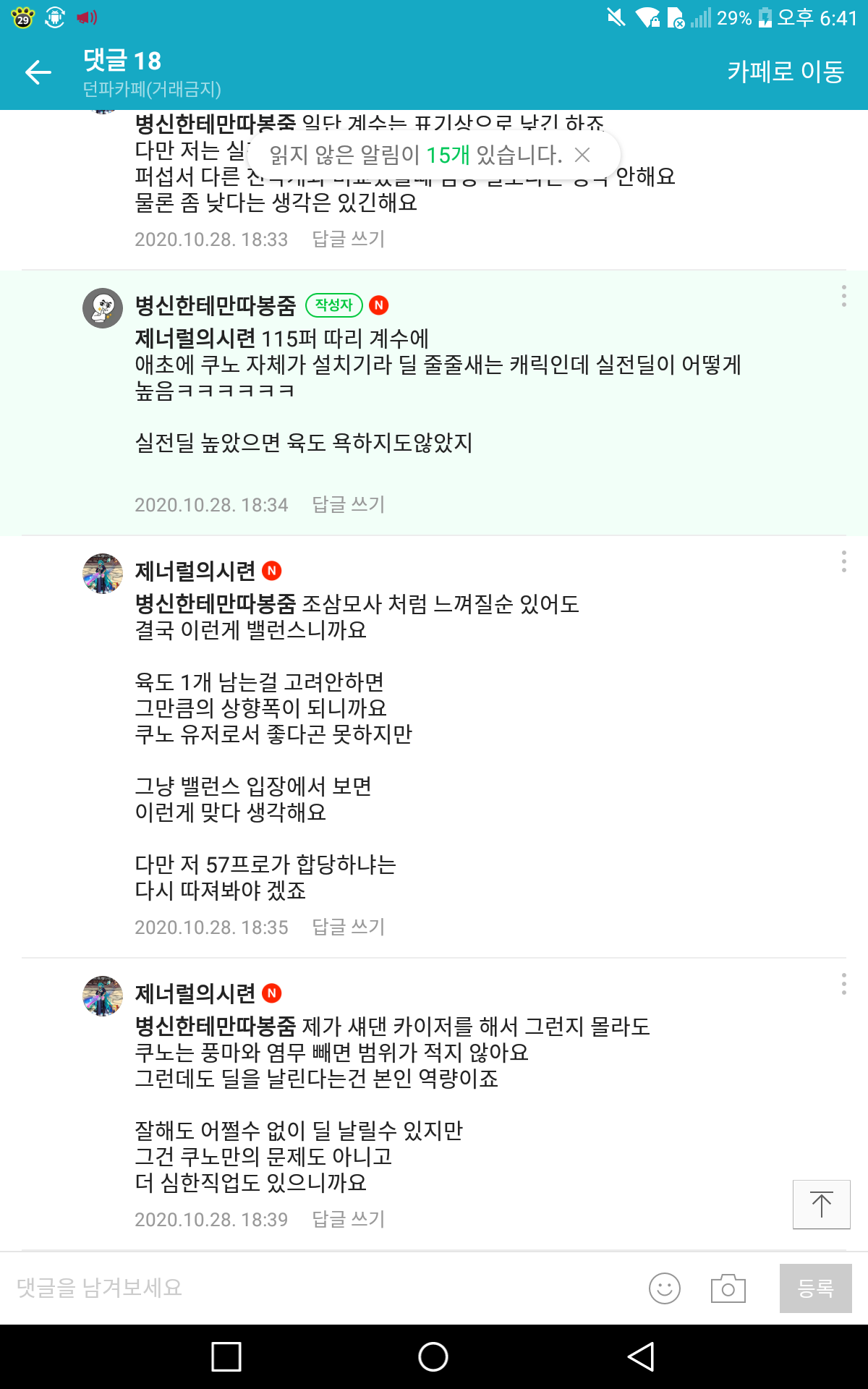This screenshot has height=1389, width=868.
Task: Open the author's profile picture in highlighted comment
Action: click(x=103, y=307)
